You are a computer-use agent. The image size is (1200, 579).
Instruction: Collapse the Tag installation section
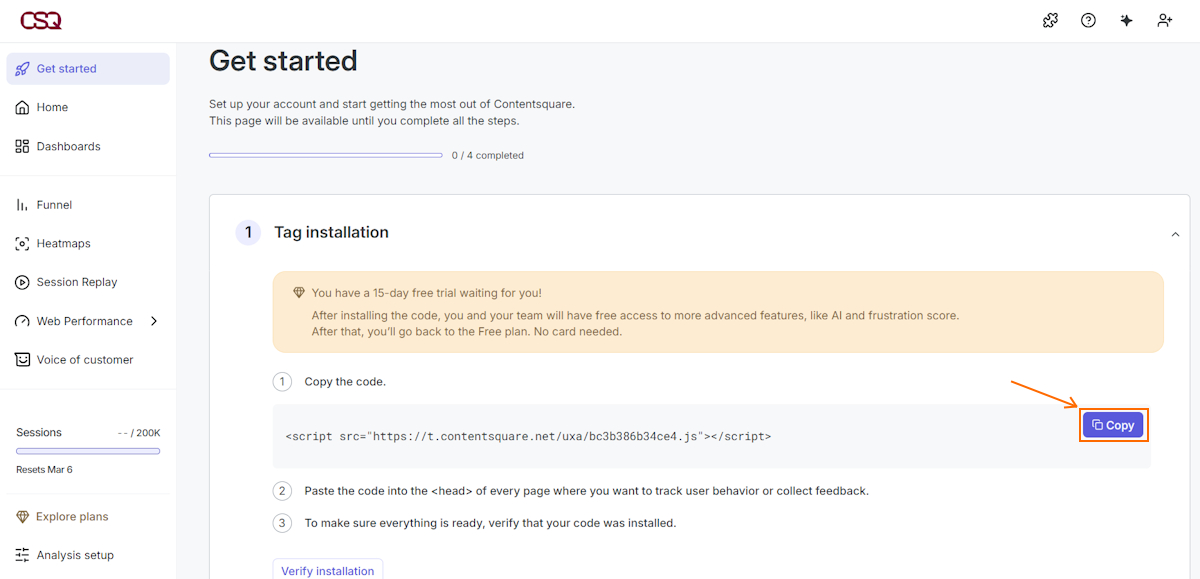(x=1175, y=232)
